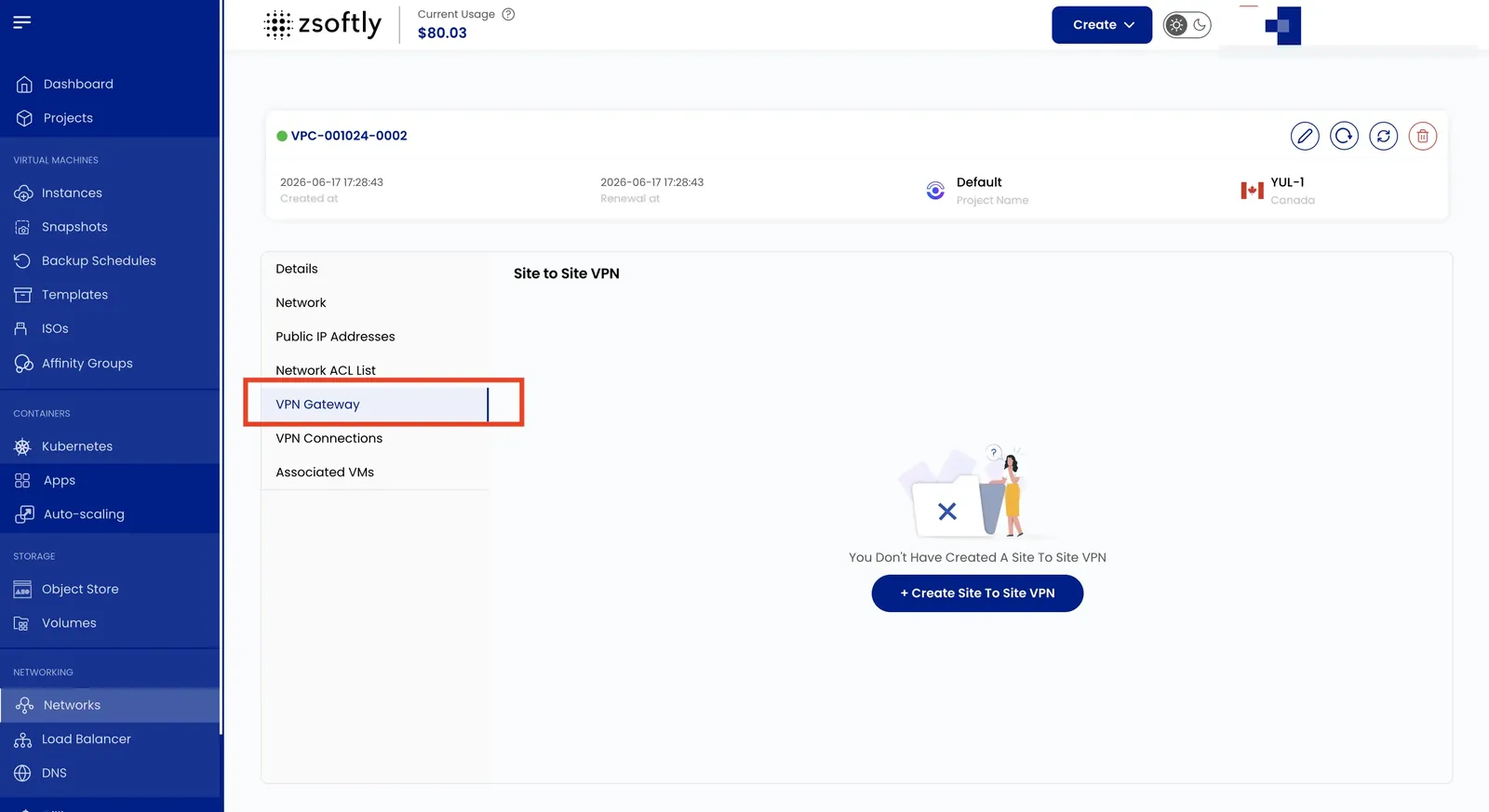Open the Associated VMs tab
Viewport: 1489px width, 812px height.
374,473
